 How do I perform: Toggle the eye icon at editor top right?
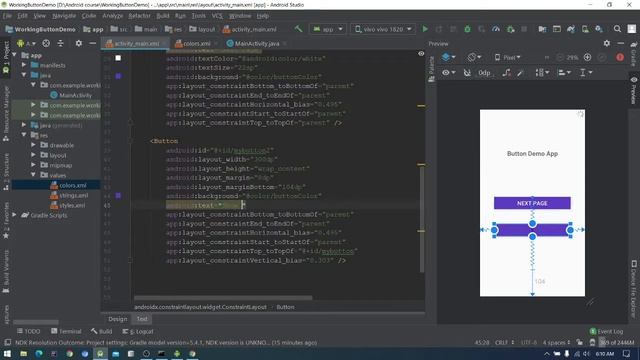tap(421, 53)
